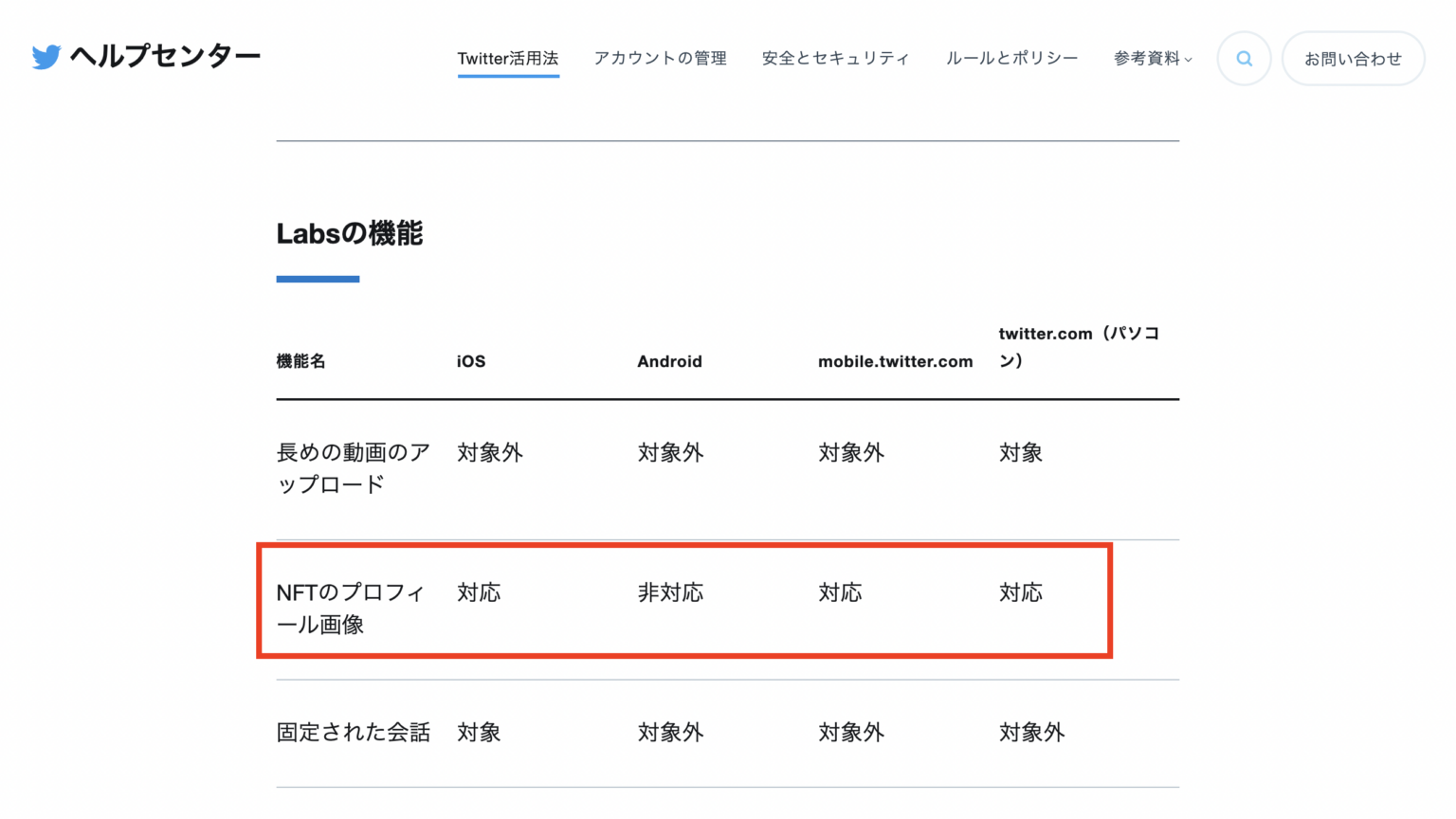Click the chevron next to 参考資料
1456x819 pixels.
tap(1191, 59)
